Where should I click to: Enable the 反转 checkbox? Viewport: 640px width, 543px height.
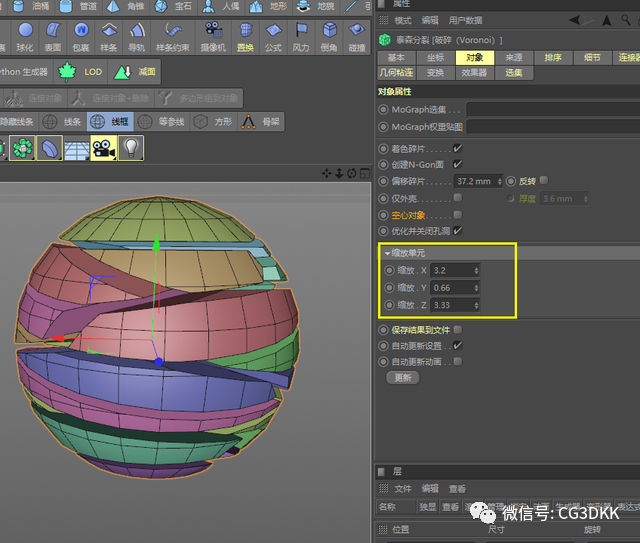tap(544, 180)
